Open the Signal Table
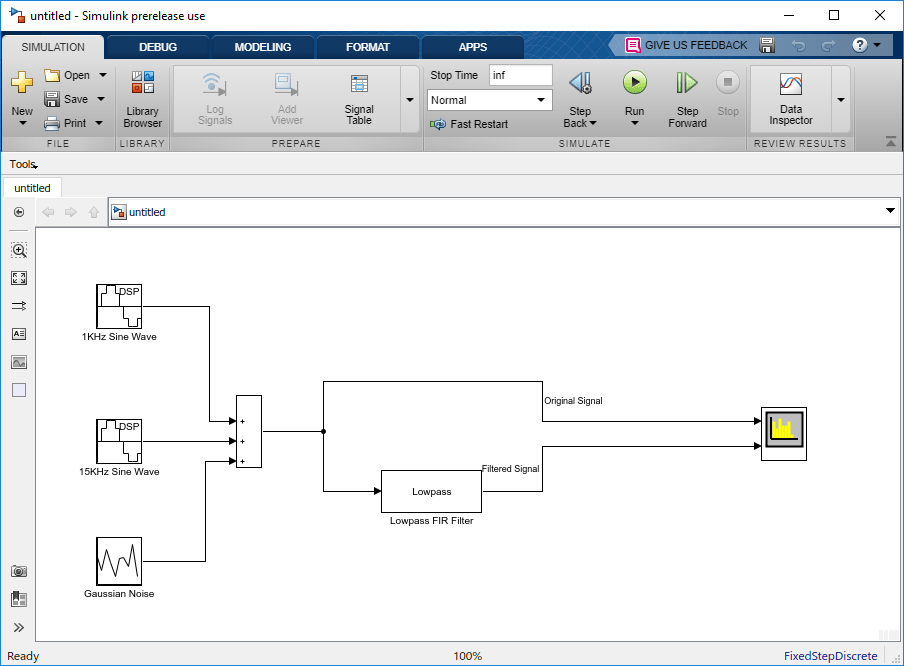Viewport: 904px width, 666px height. coord(359,99)
